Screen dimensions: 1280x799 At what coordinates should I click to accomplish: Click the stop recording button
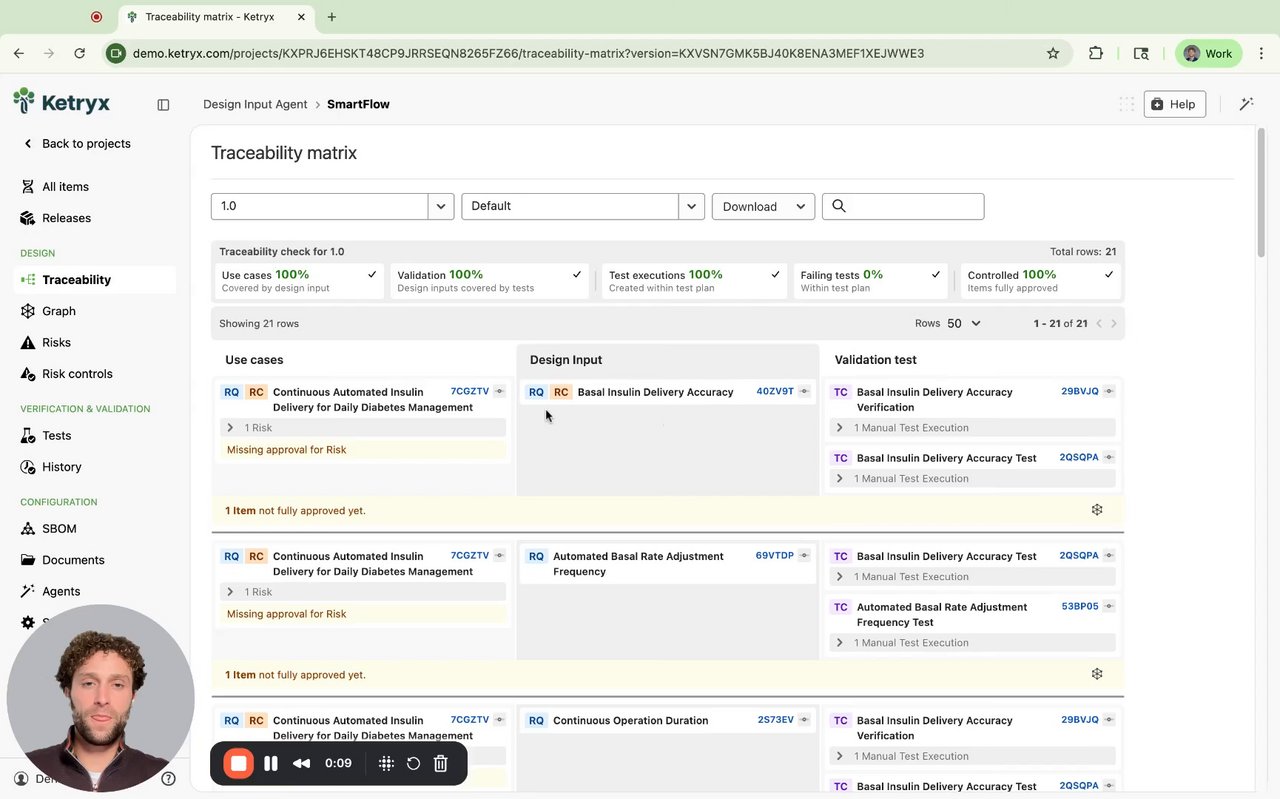pos(239,763)
